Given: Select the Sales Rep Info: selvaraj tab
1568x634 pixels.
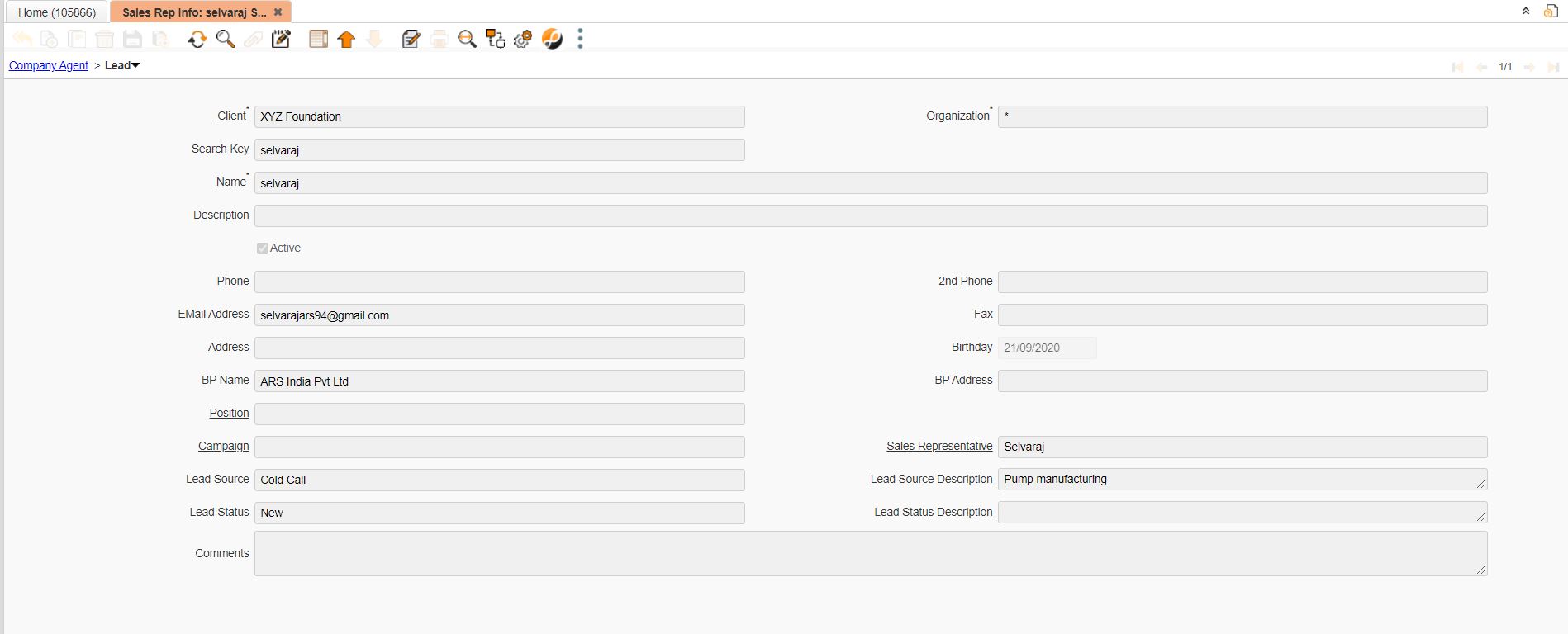Looking at the screenshot, I should [194, 12].
